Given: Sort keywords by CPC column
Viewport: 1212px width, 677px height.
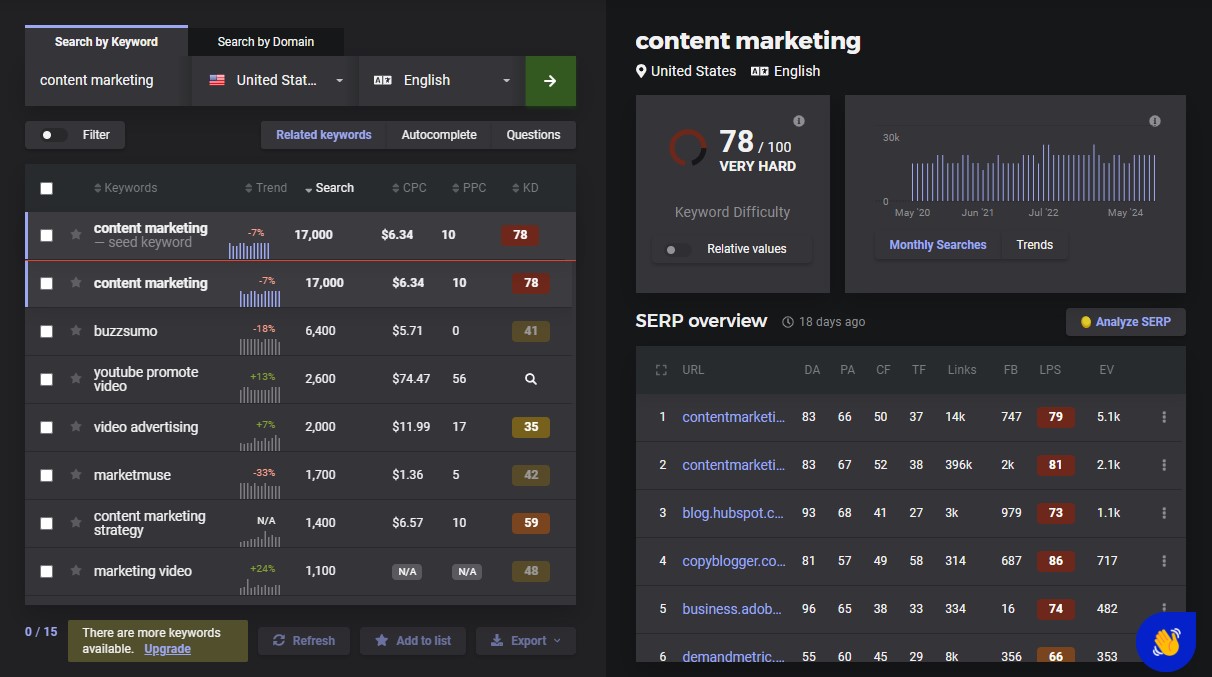Looking at the screenshot, I should (x=409, y=188).
